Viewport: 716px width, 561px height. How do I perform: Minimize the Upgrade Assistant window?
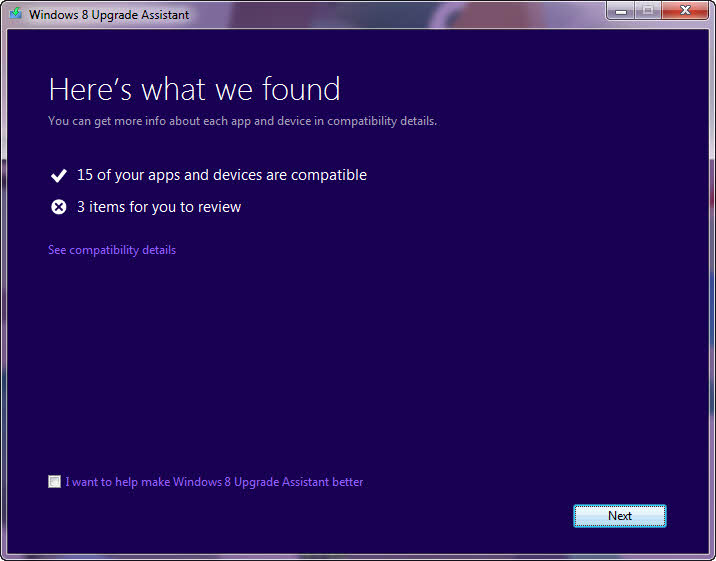point(621,10)
